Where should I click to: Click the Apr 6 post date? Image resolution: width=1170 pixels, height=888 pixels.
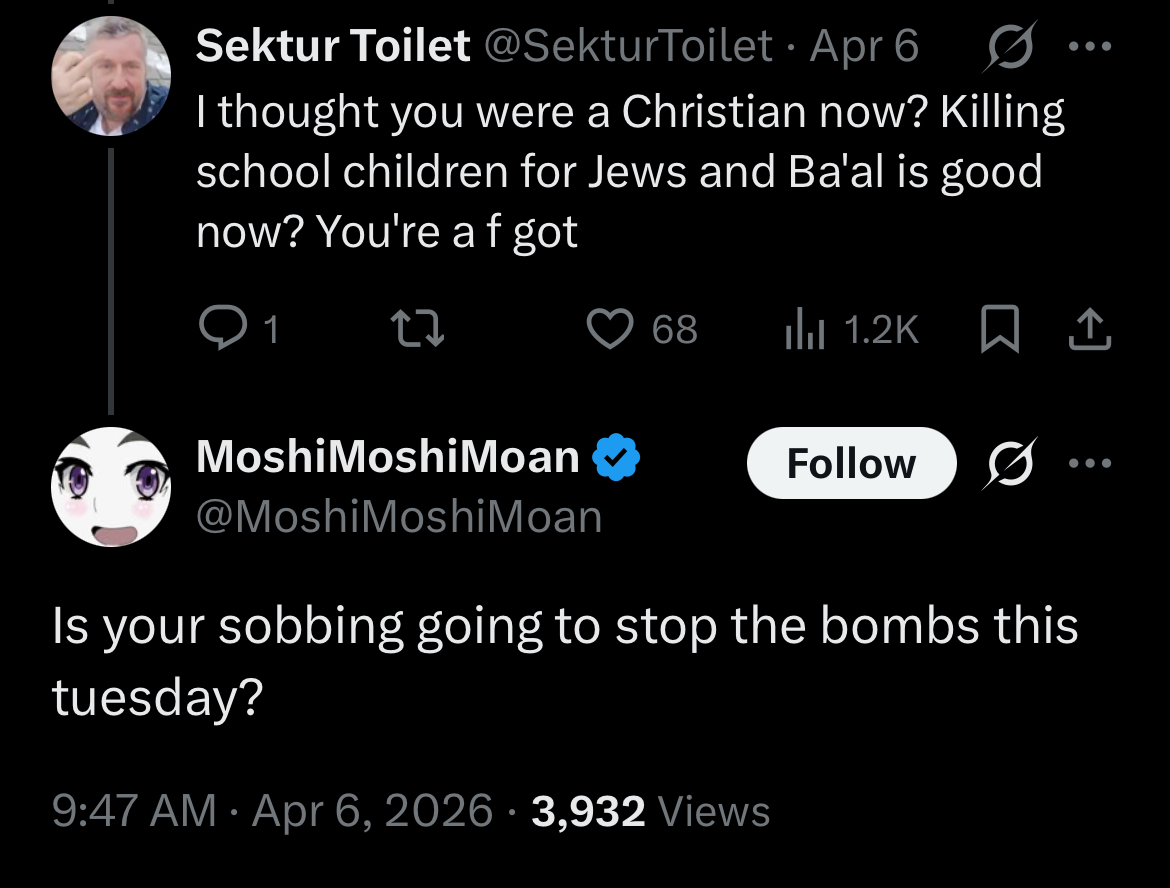[864, 46]
